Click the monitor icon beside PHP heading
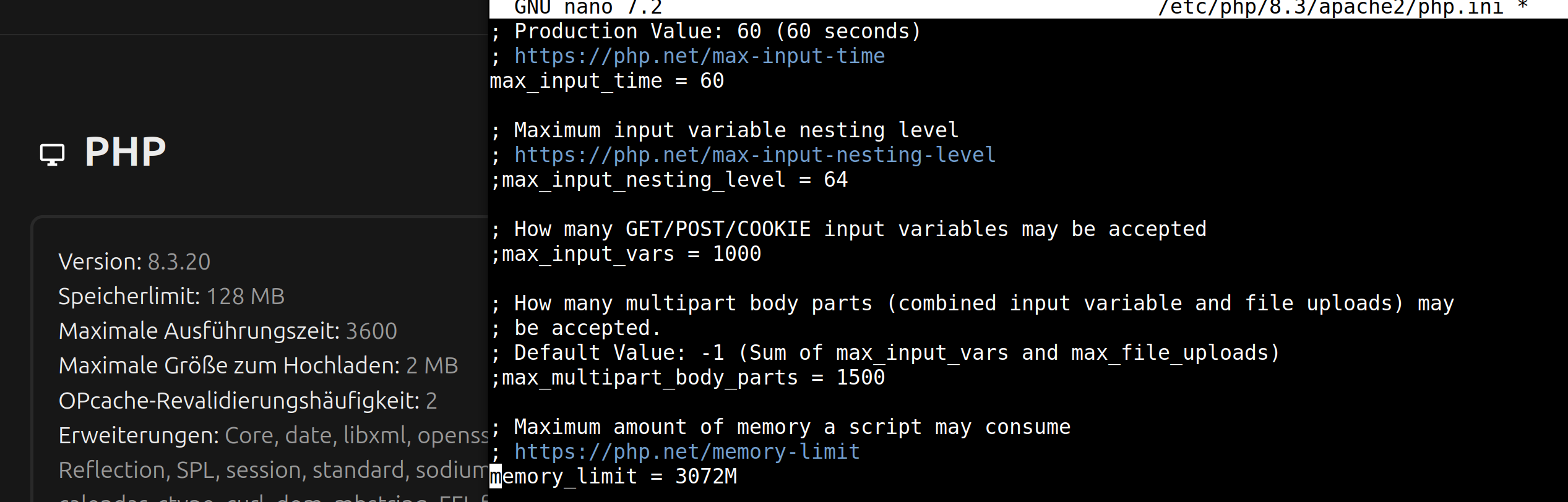 tap(52, 155)
